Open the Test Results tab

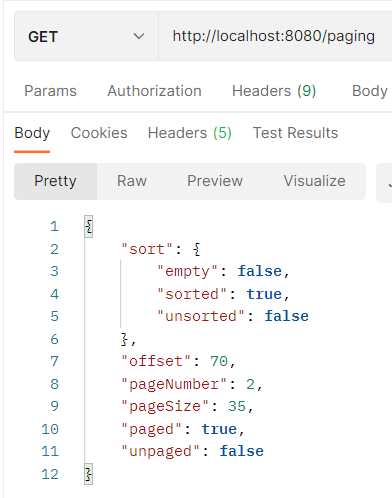click(295, 133)
